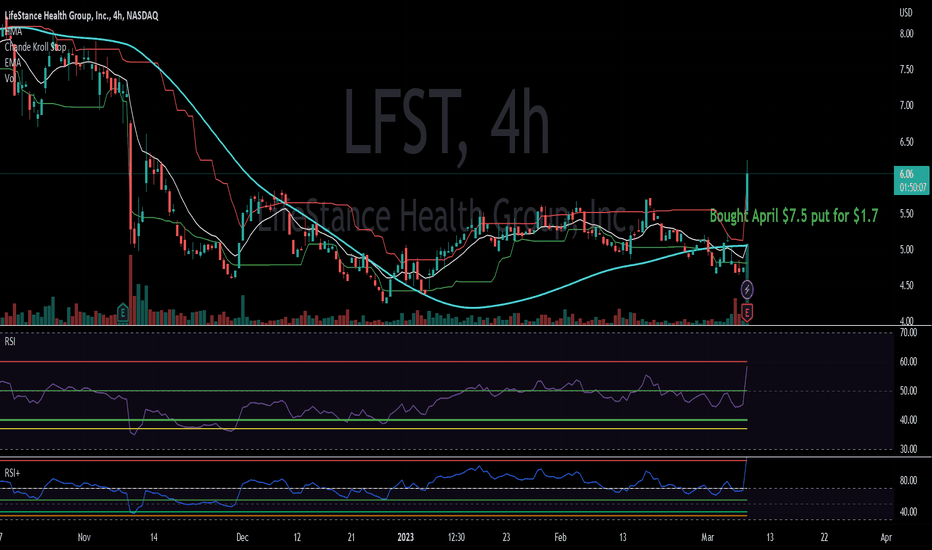932x550 pixels.
Task: Click the 6.50 price axis label
Action: [906, 142]
